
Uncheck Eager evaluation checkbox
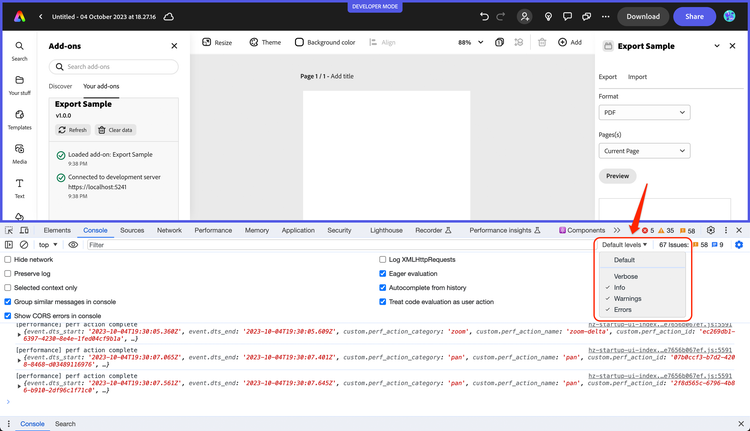click(382, 273)
